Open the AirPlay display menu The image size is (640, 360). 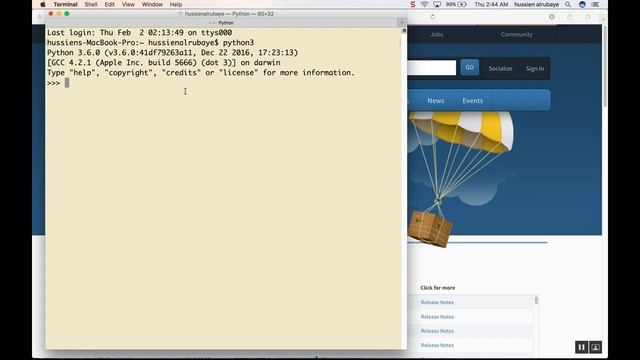[437, 4]
